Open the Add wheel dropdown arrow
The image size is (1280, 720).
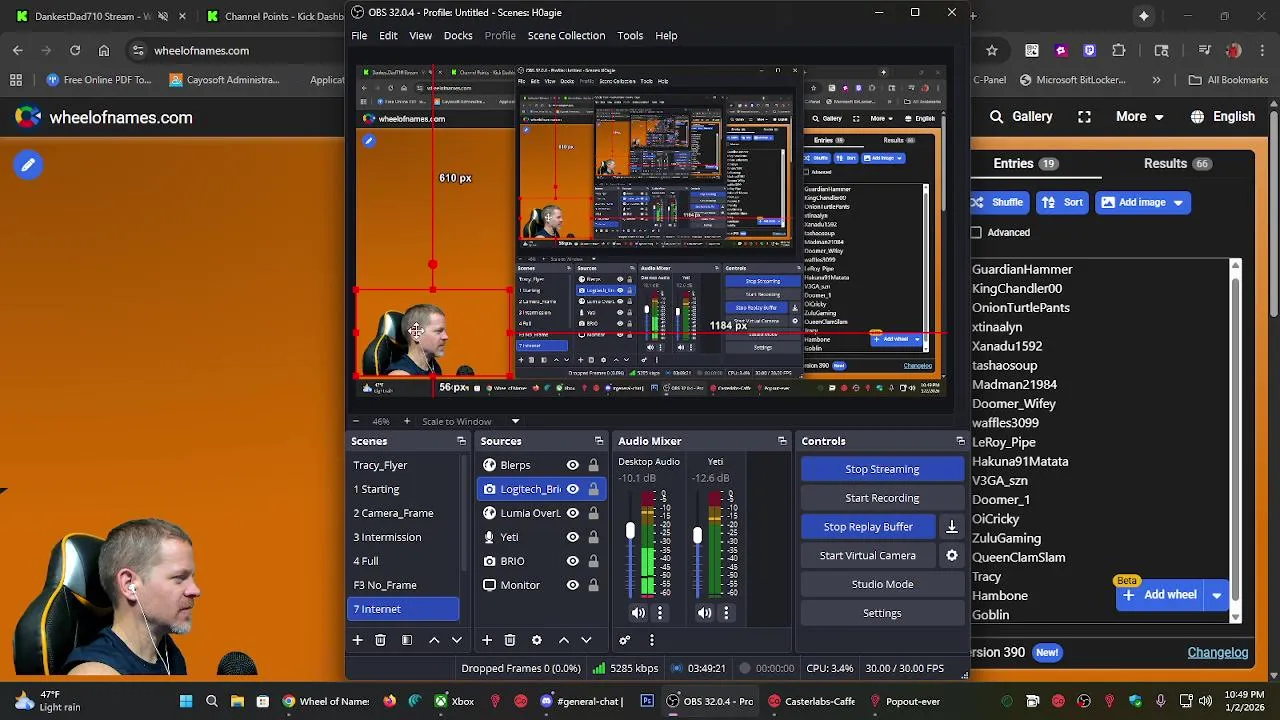(1217, 596)
